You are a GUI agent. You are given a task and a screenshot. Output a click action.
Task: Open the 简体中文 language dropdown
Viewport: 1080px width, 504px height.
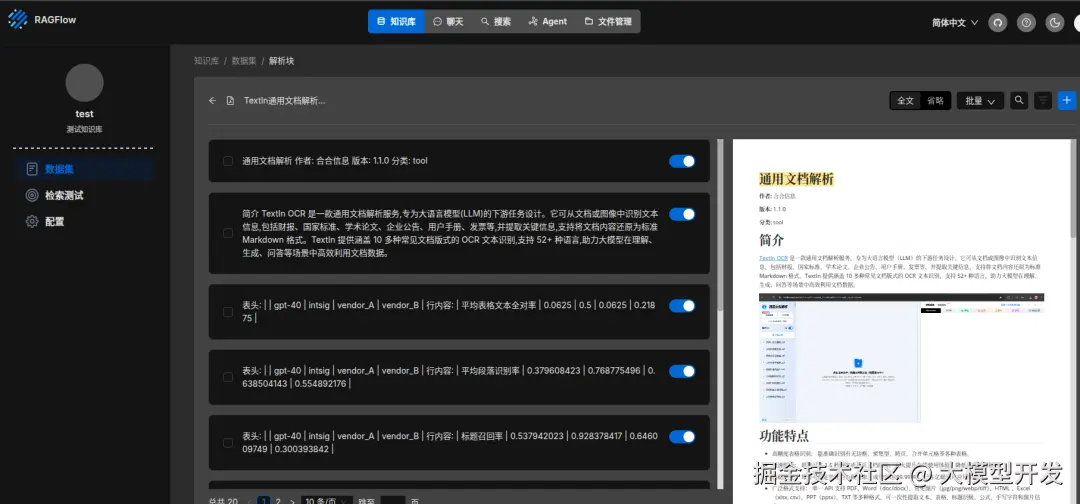955,23
